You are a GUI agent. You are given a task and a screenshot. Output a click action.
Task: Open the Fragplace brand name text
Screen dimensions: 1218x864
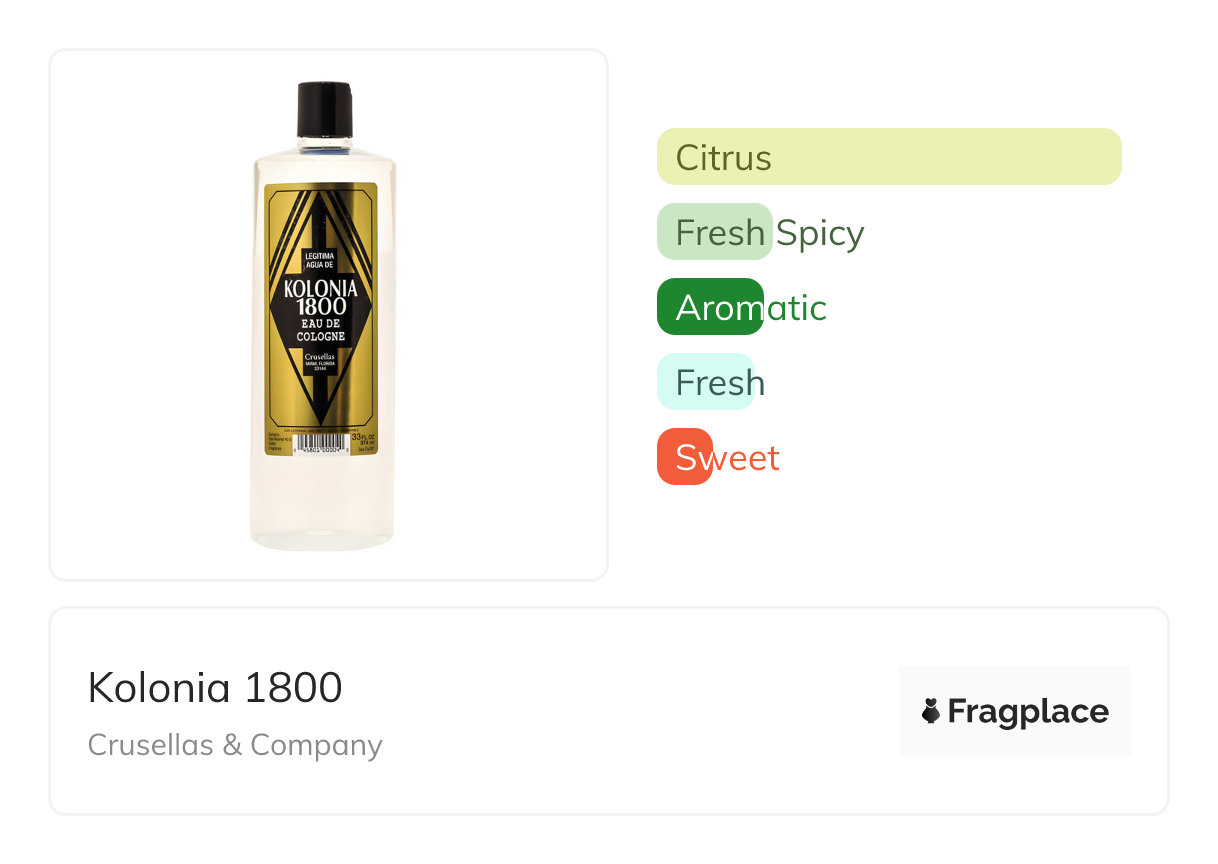[1028, 711]
